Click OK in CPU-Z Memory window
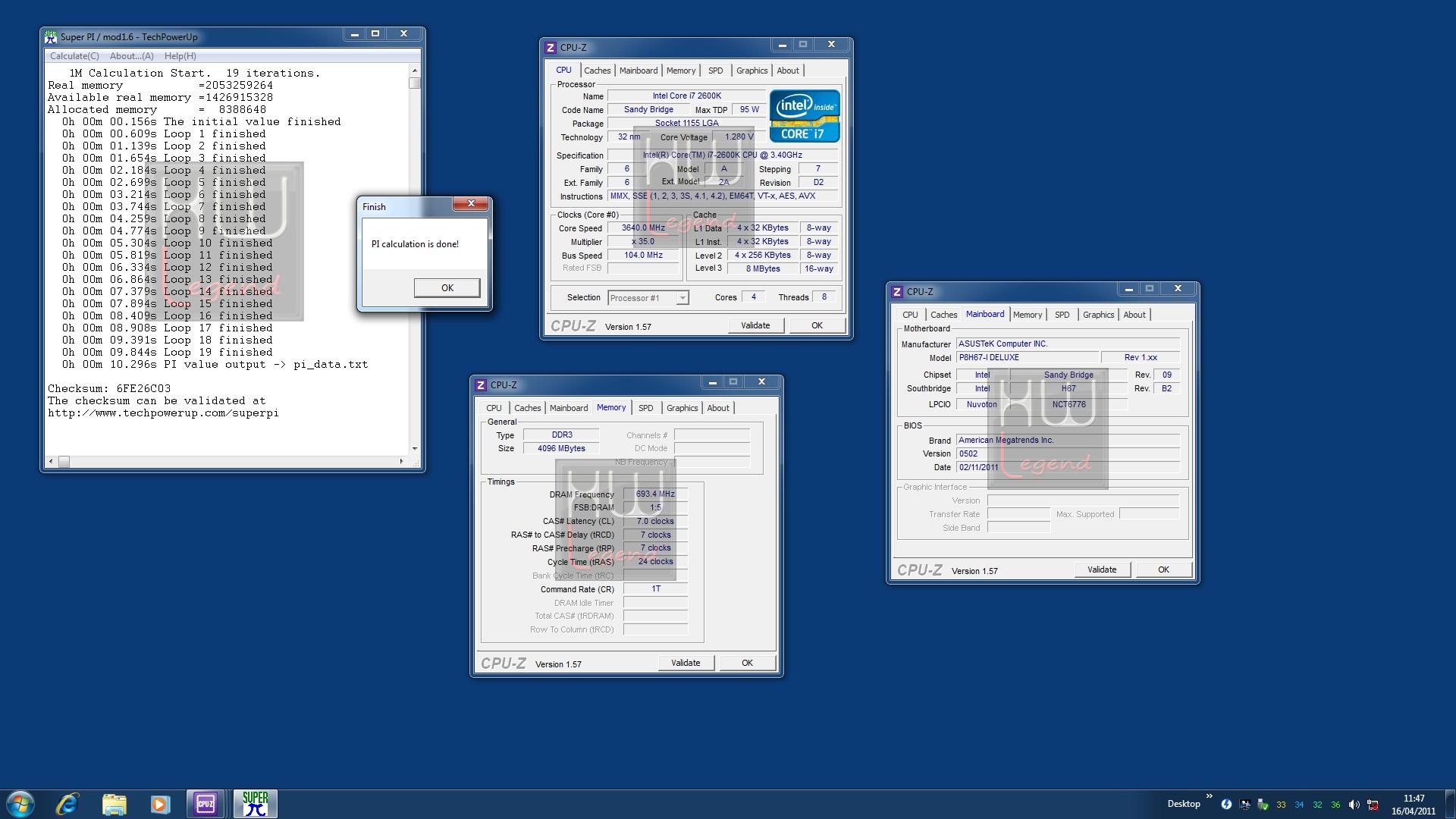Image resolution: width=1456 pixels, height=819 pixels. point(747,663)
